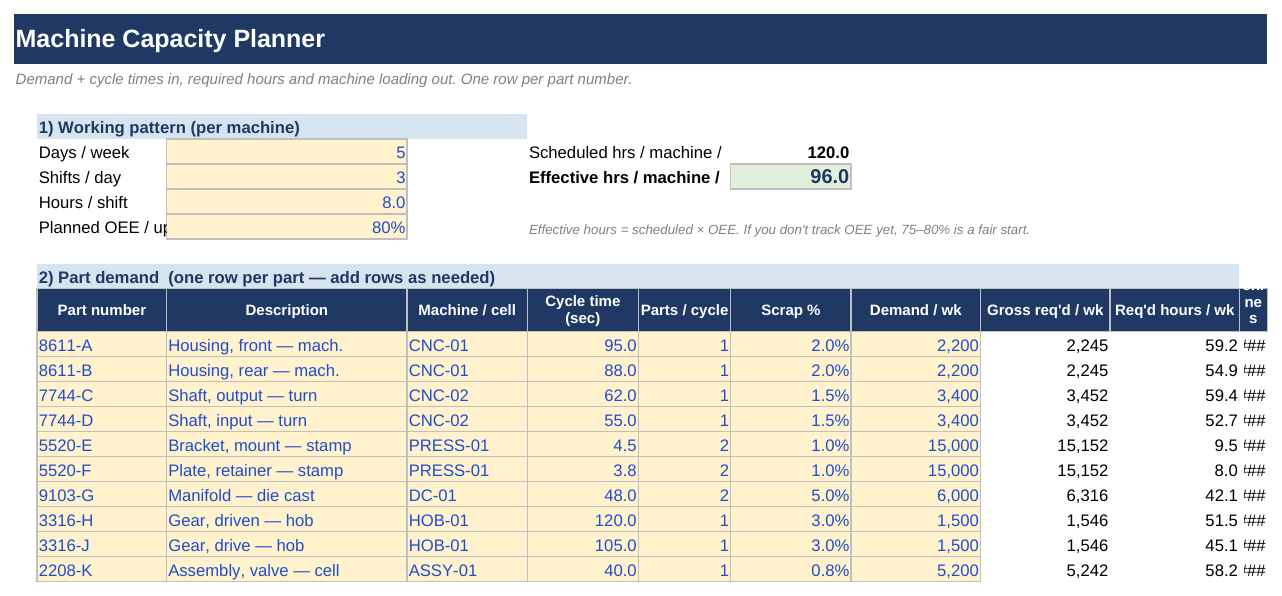Select cycle time 48.0
This screenshot has height=596, width=1282.
[x=583, y=495]
